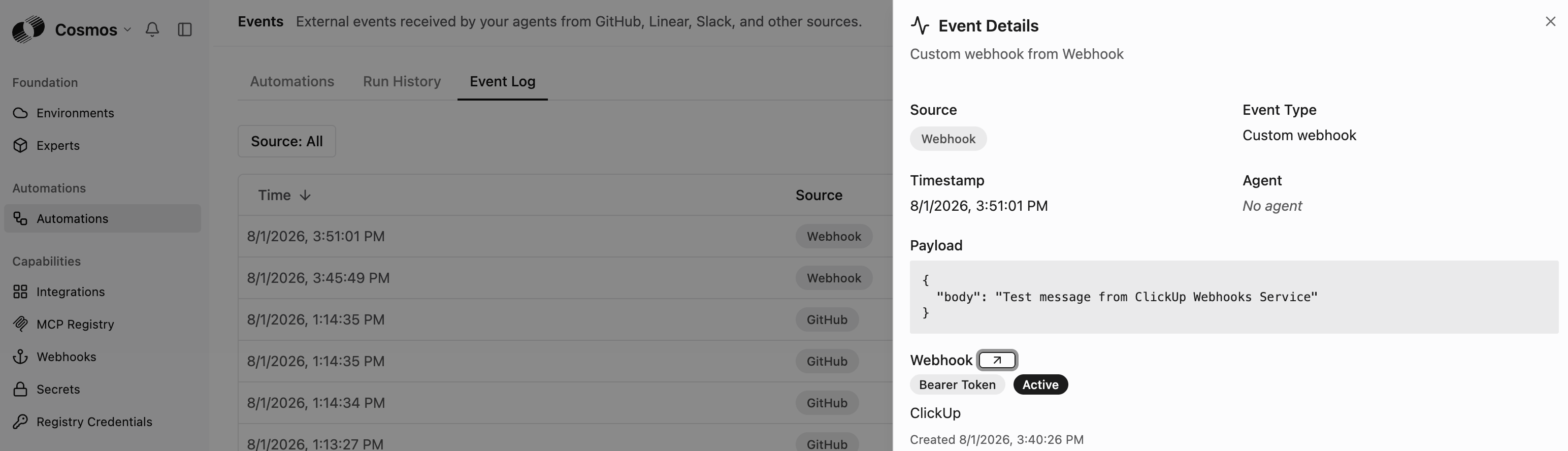This screenshot has height=451, width=1568.
Task: Click the notifications bell icon
Action: pos(152,29)
